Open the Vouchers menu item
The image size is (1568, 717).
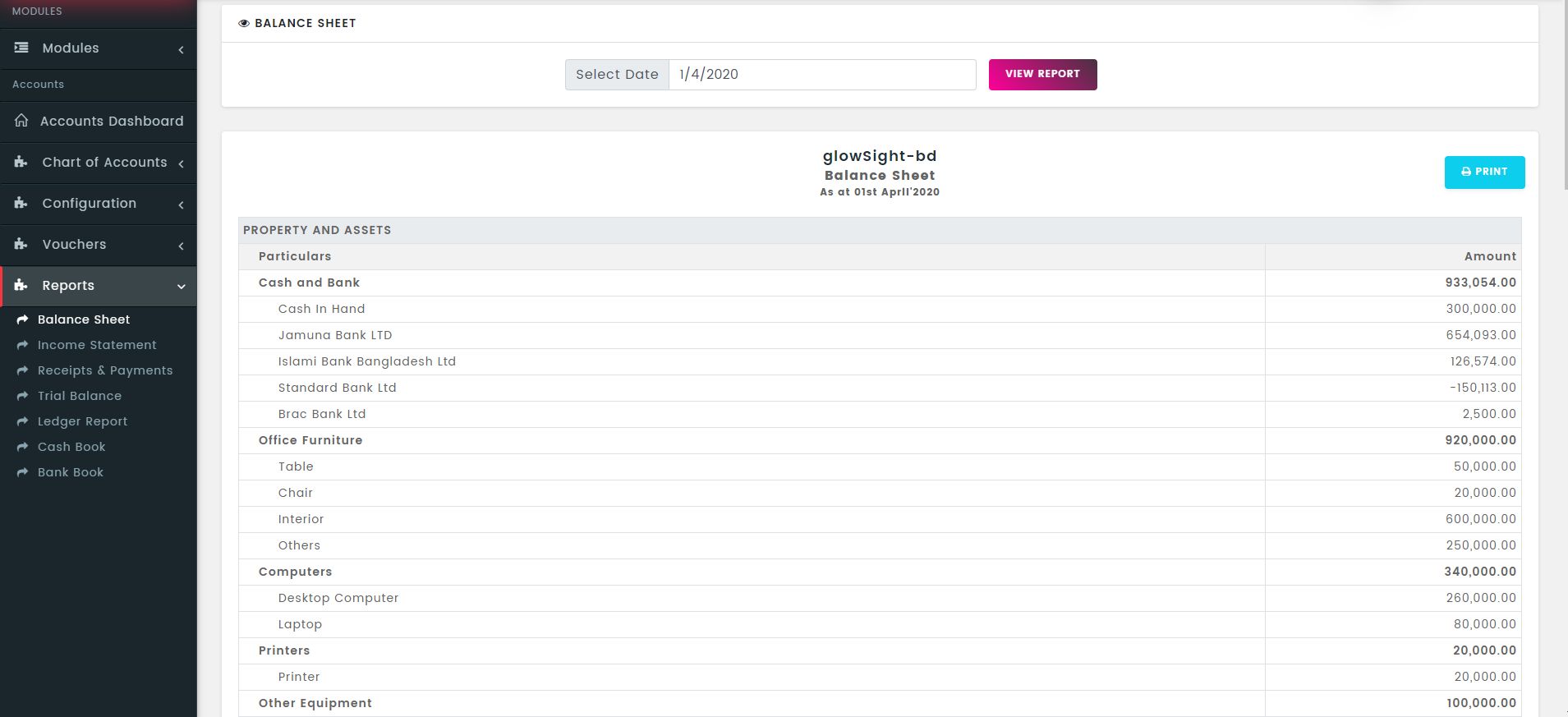click(99, 245)
